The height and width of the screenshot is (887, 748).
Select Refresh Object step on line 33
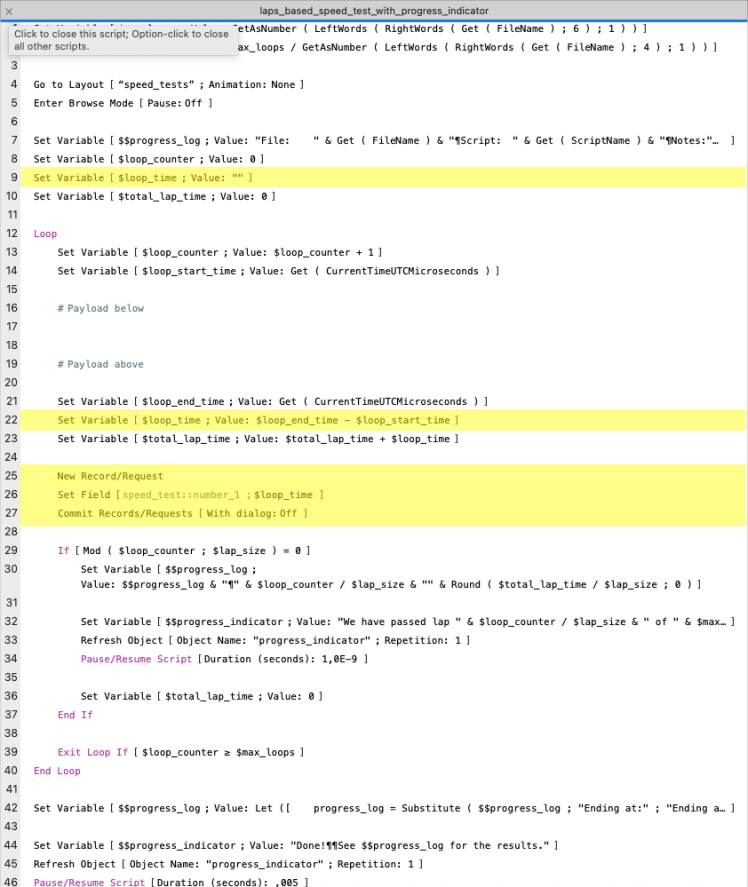coord(275,640)
